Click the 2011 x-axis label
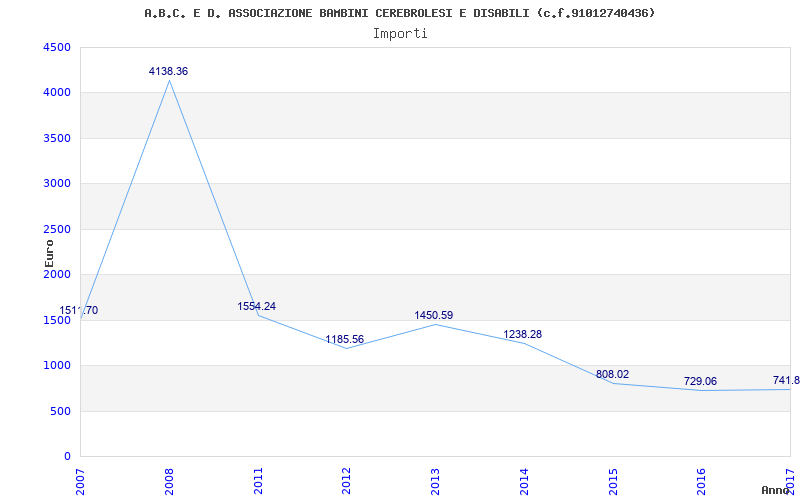800x500 pixels. tap(258, 481)
